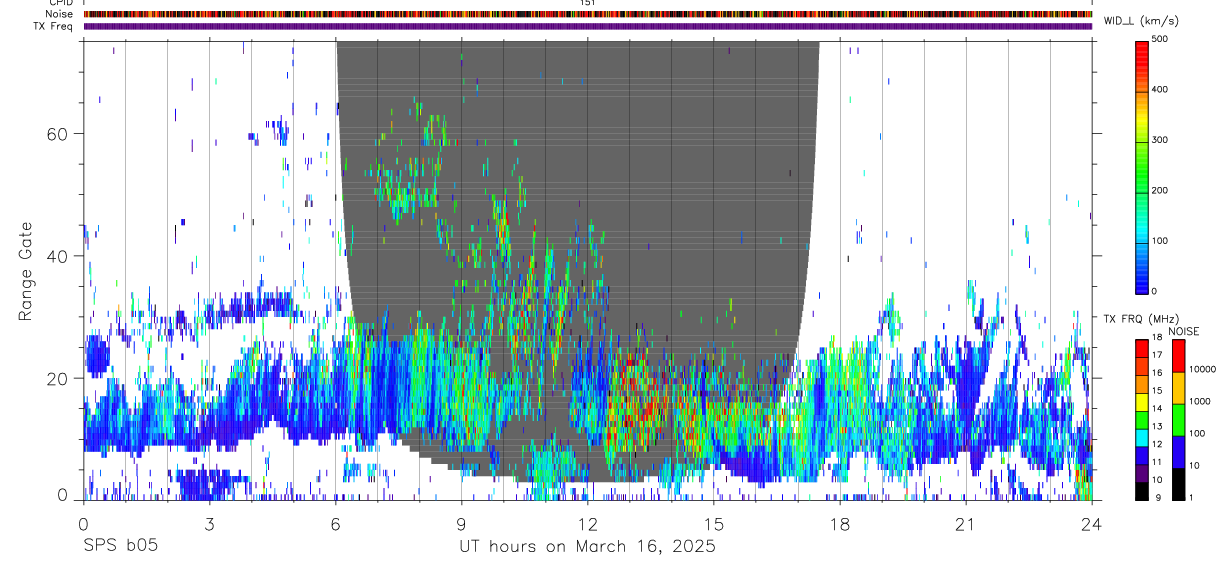This screenshot has width=1228, height=567.
Task: Click NOISE legend label 1000
Action: click(1200, 401)
